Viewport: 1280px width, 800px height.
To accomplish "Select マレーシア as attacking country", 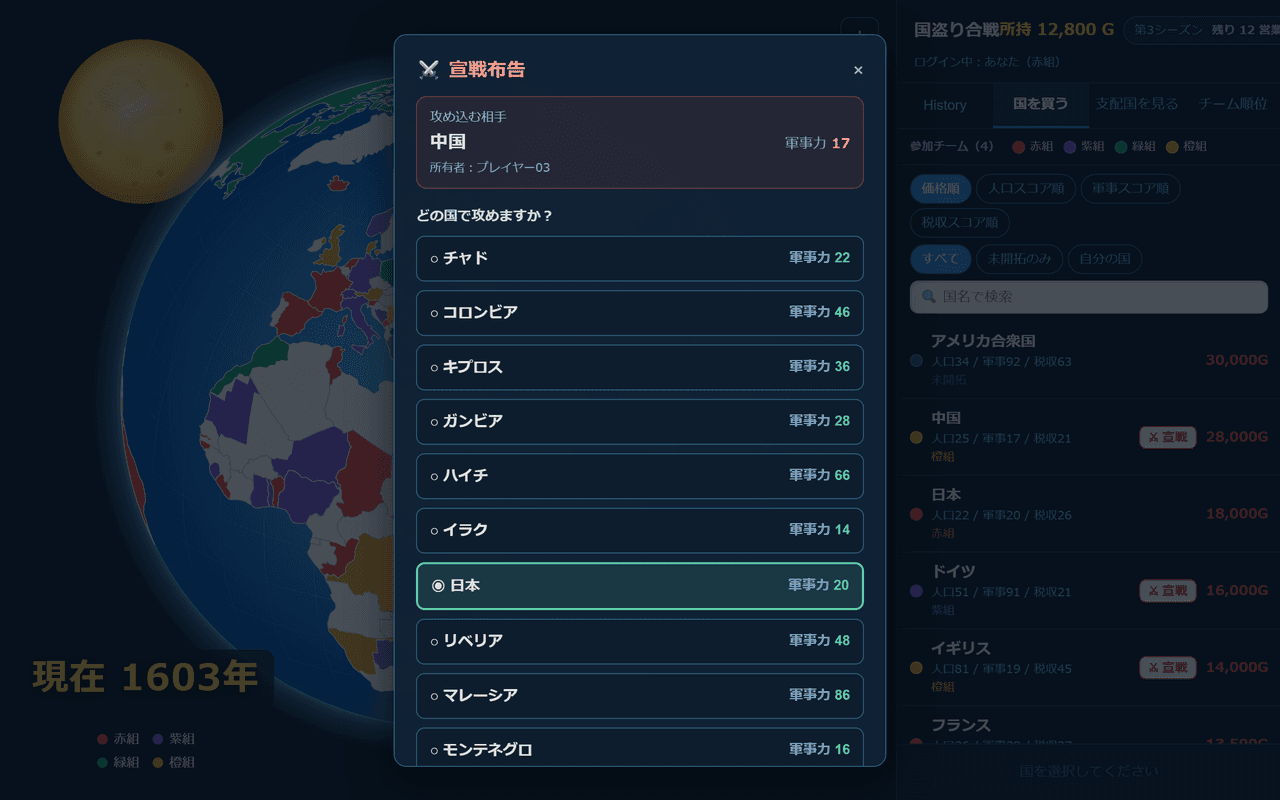I will 640,695.
